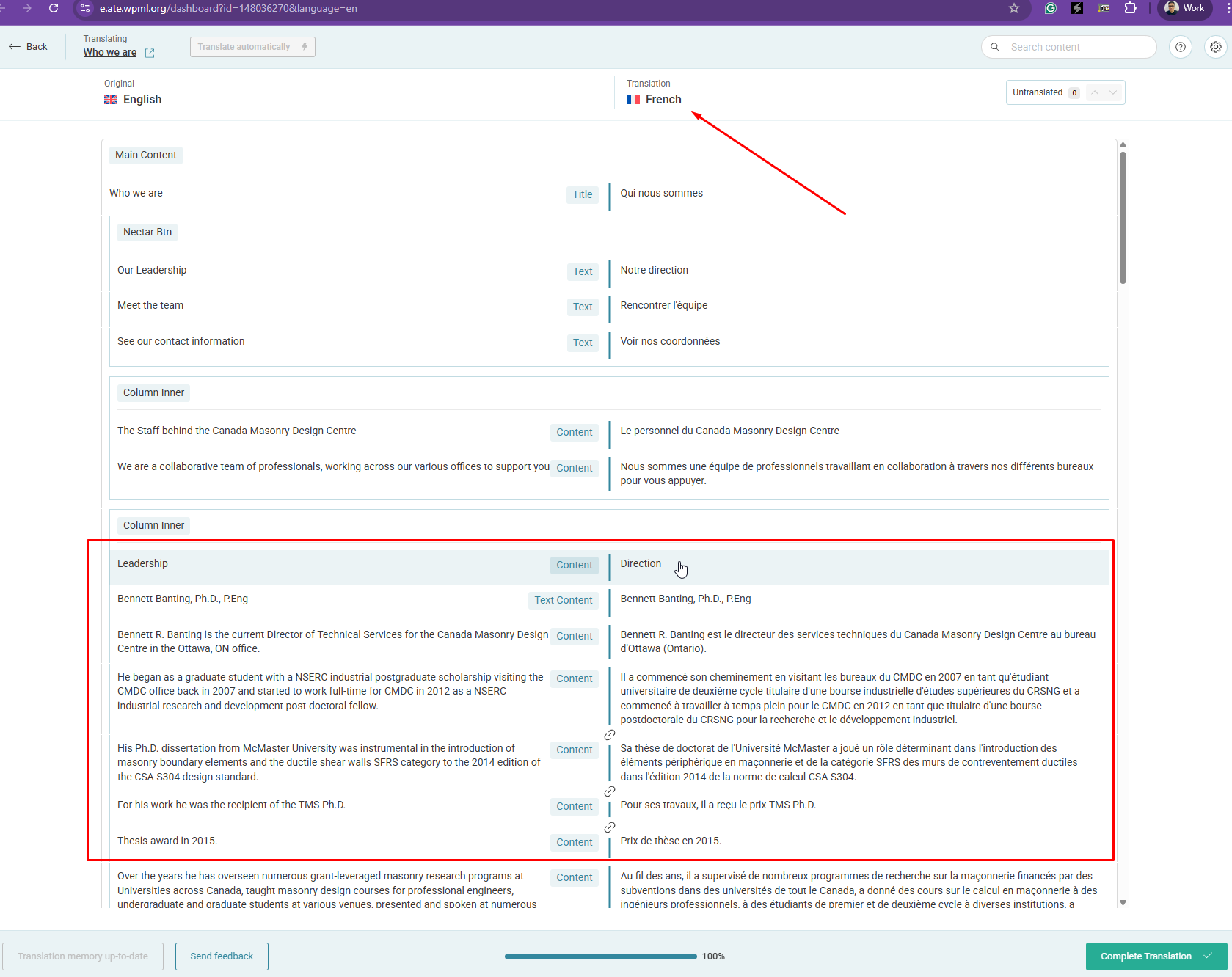Edit the translation 'Rencontrer l'équipe'

click(663, 305)
